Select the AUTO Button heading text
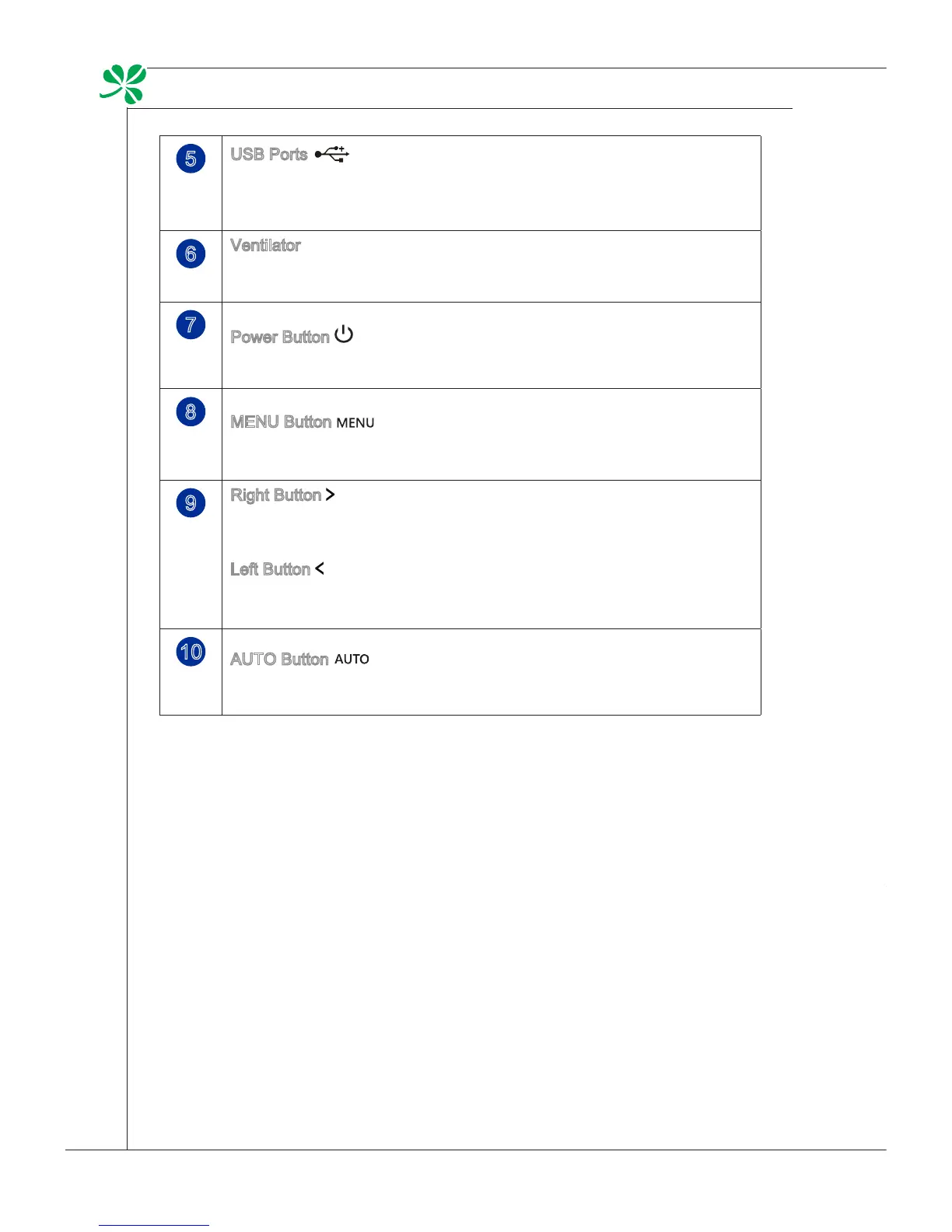This screenshot has width=952, height=1232. coord(279,659)
